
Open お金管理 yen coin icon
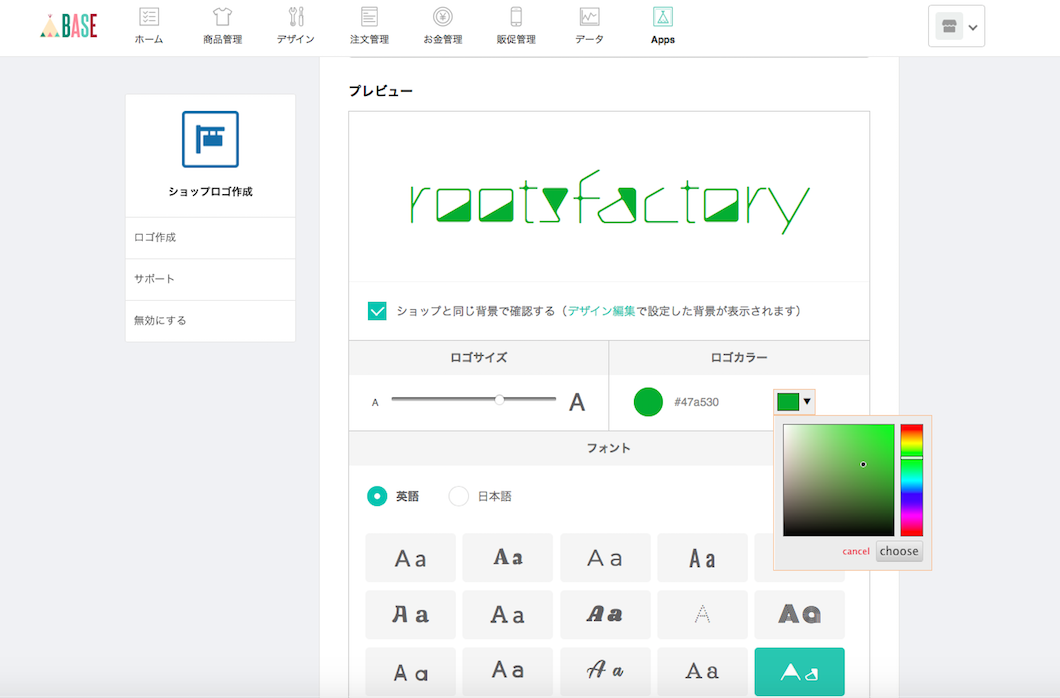coord(442,17)
